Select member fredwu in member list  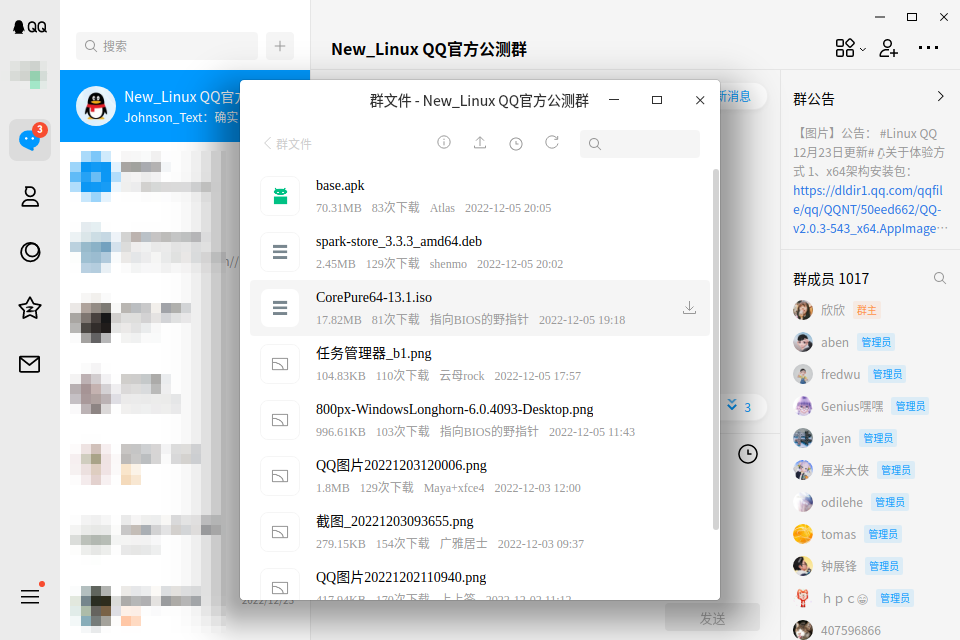coord(869,374)
